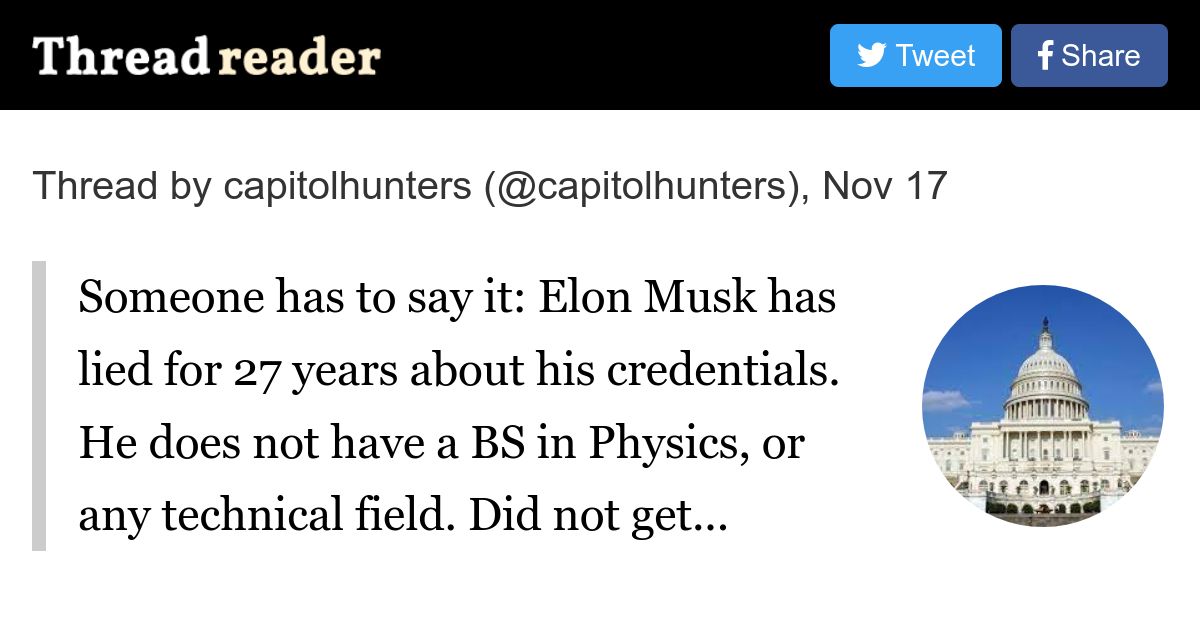Screen dimensions: 1200x628
Task: Open the Capitol building avatar image
Action: [x=1042, y=405]
